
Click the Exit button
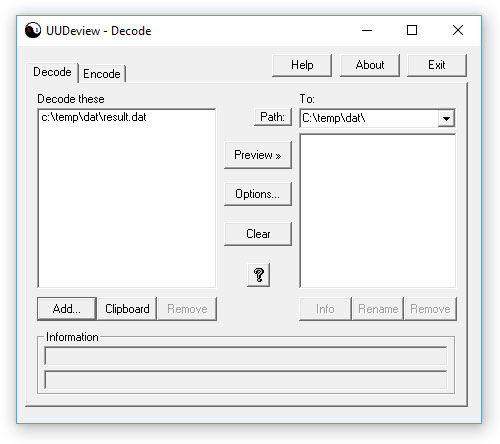pos(437,65)
